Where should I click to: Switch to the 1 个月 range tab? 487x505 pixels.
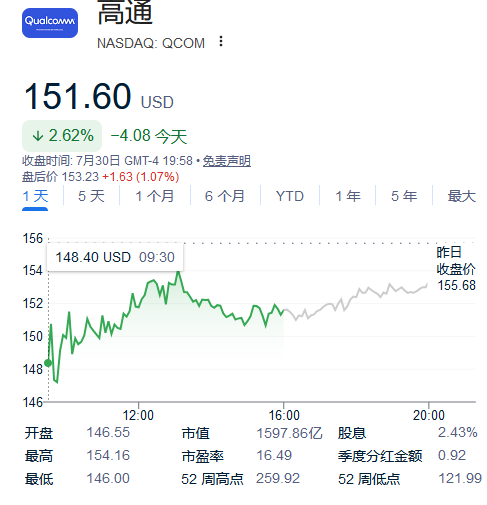point(154,196)
